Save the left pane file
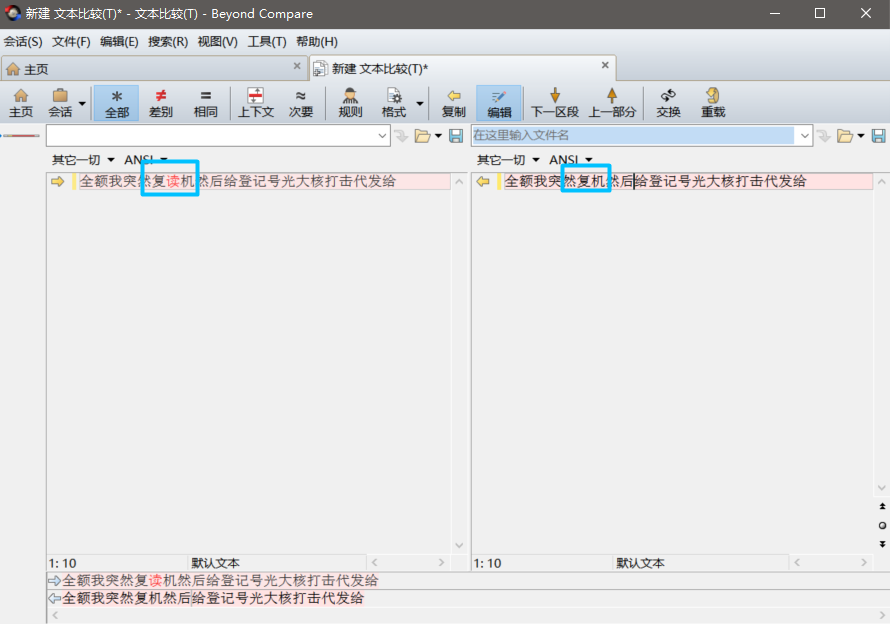This screenshot has height=624, width=890. pyautogui.click(x=456, y=136)
